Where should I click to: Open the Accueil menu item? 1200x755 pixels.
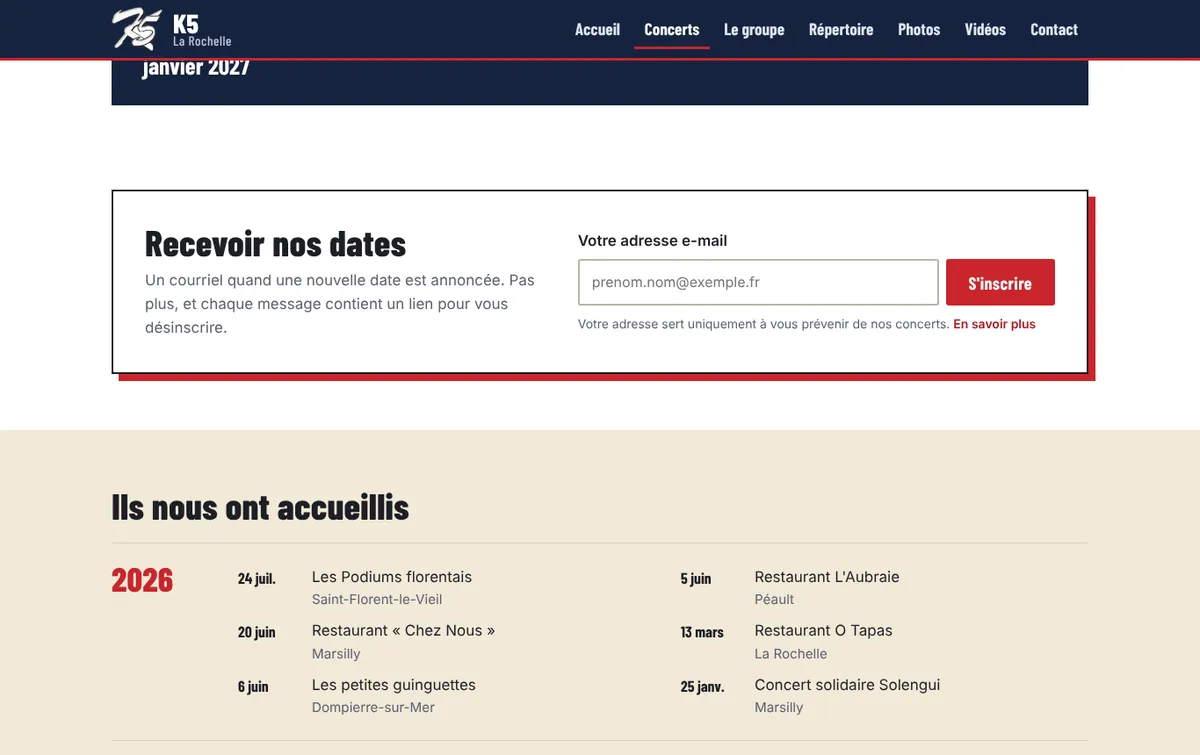pyautogui.click(x=597, y=29)
